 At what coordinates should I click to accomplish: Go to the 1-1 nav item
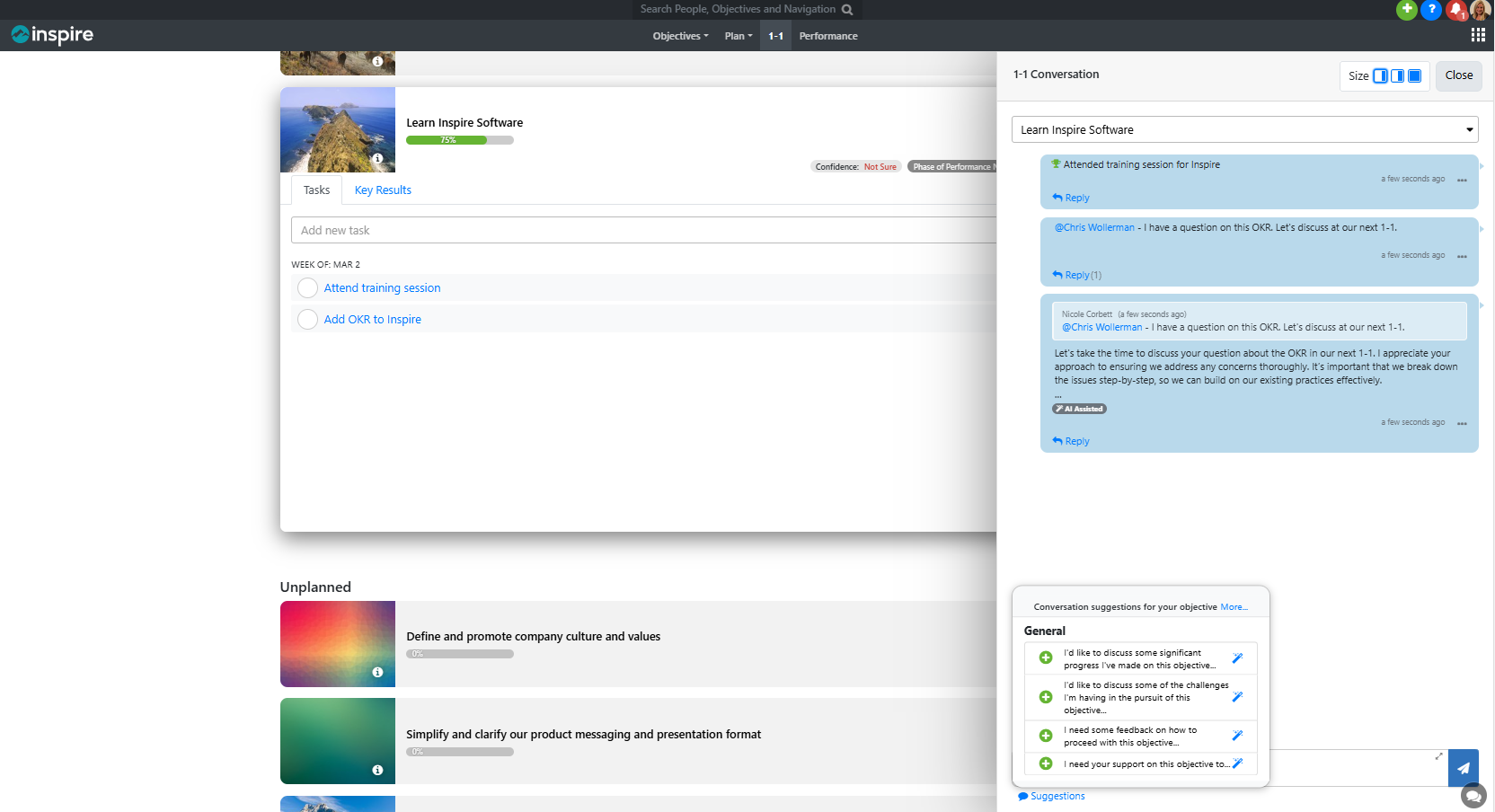776,36
